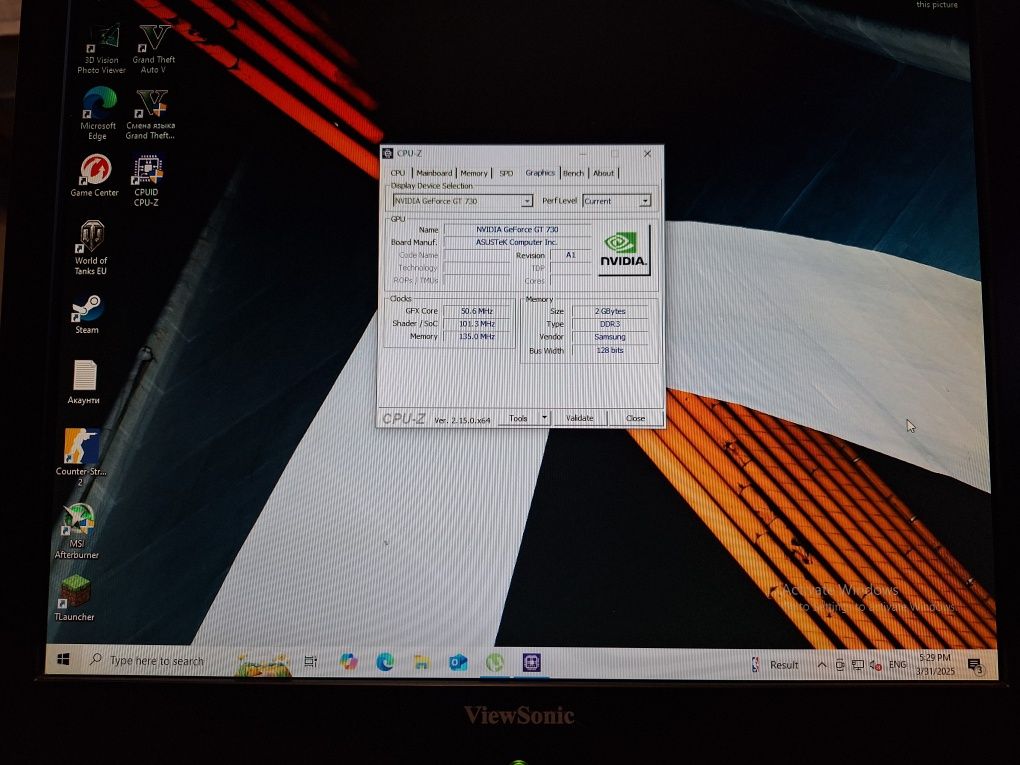The height and width of the screenshot is (765, 1020).
Task: Click the network tray icon
Action: [x=858, y=665]
